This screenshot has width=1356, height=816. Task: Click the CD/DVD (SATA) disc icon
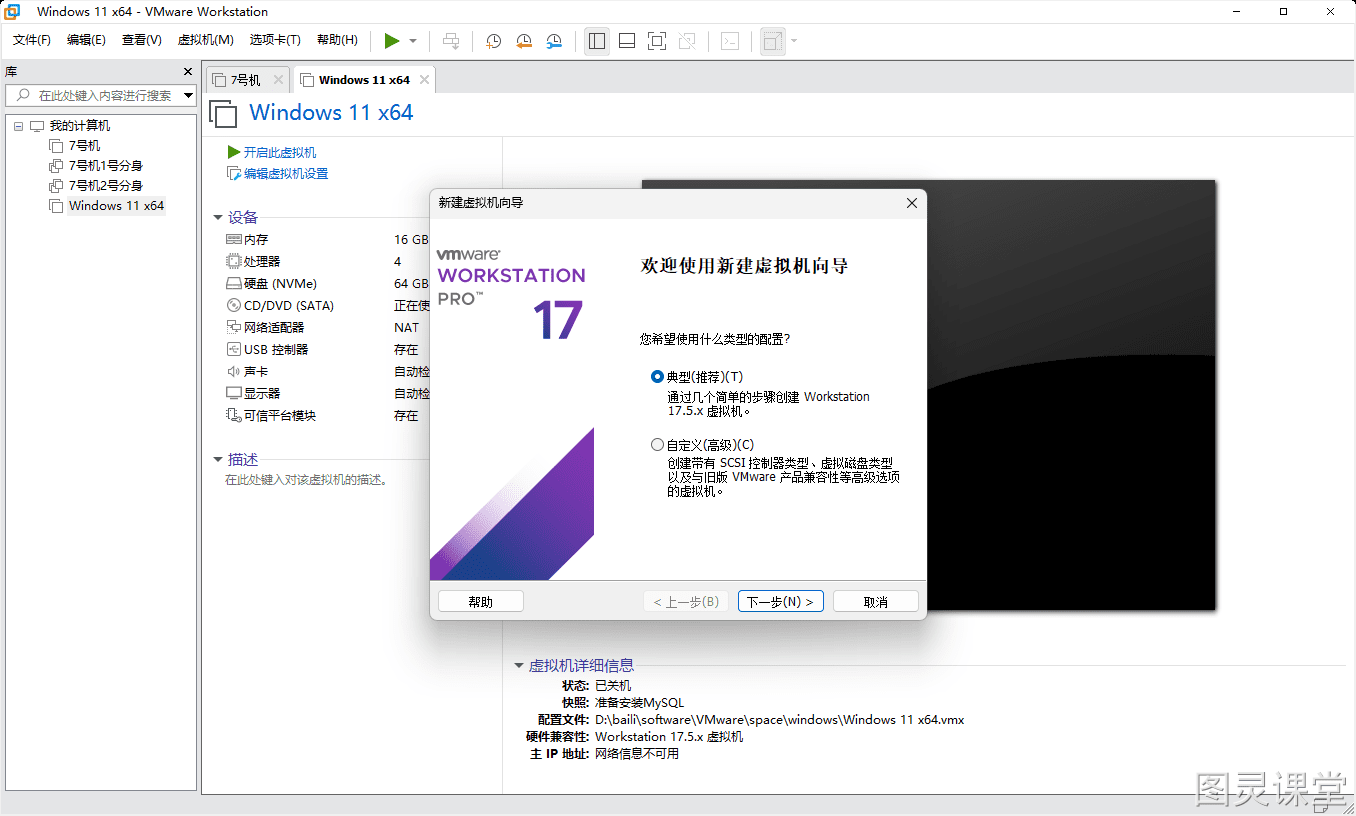coord(234,306)
